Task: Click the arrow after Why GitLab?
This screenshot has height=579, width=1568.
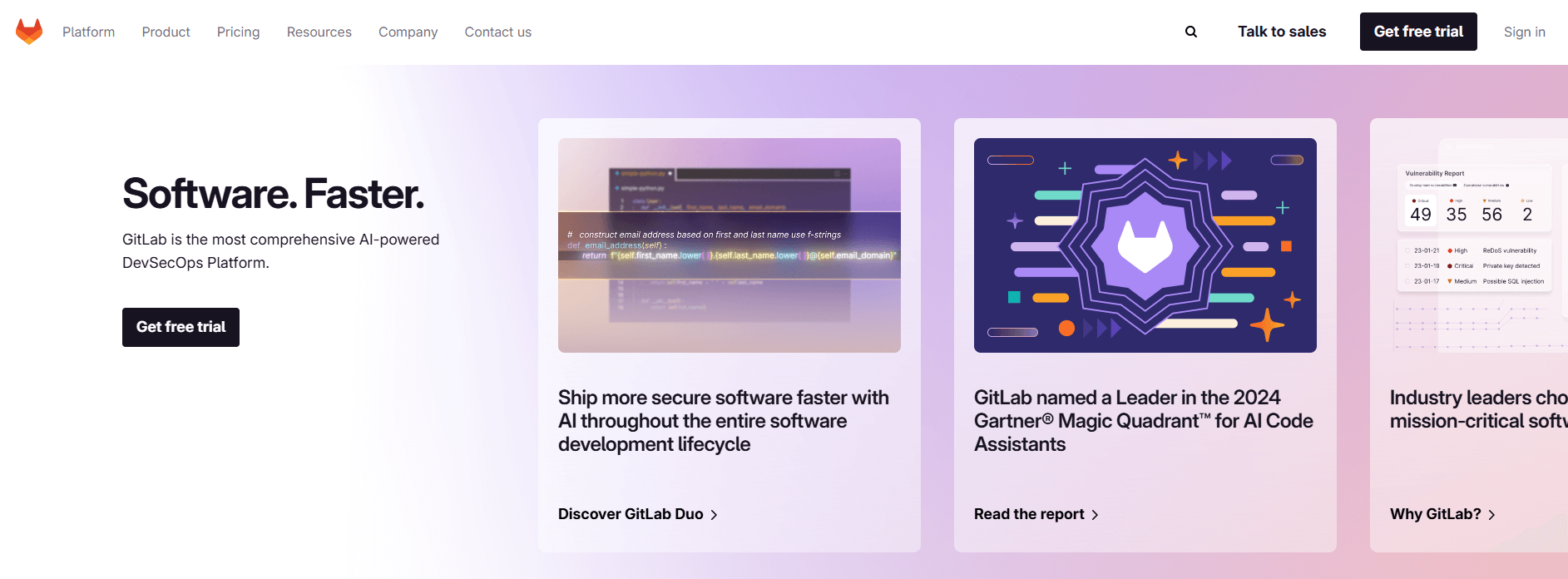Action: (x=1491, y=515)
